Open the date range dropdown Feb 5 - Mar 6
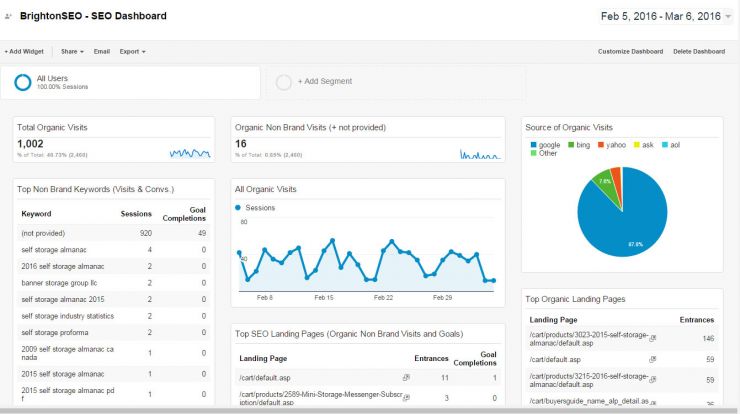The image size is (740, 414). point(665,17)
